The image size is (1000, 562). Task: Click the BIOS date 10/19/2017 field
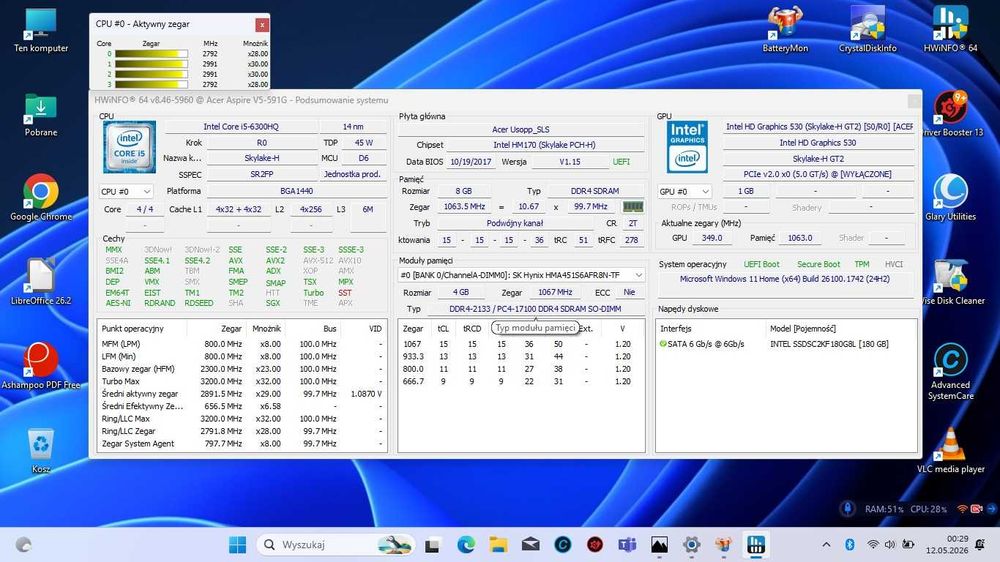coord(471,162)
